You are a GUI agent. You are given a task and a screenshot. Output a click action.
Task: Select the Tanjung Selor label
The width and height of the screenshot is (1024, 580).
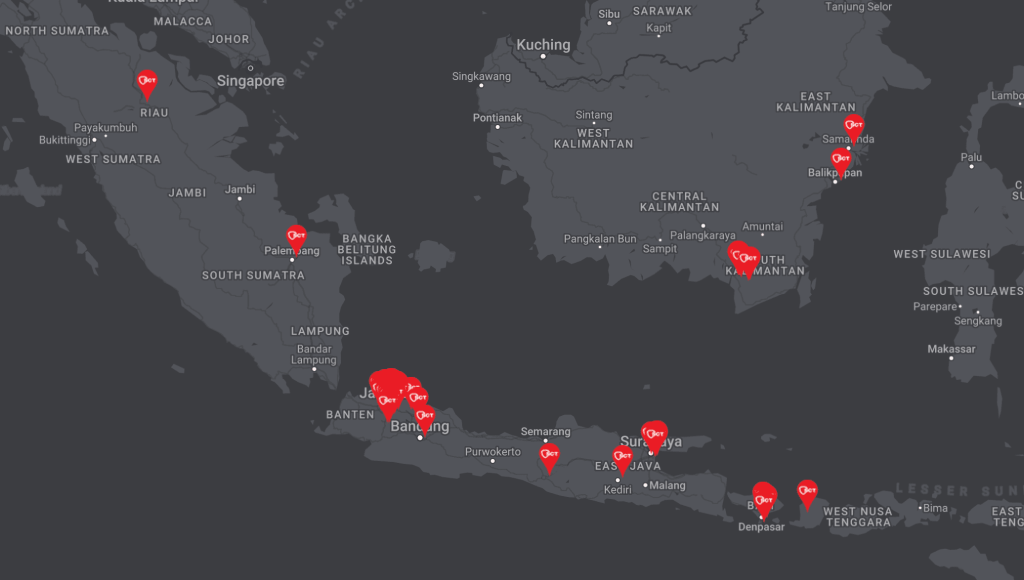(858, 7)
